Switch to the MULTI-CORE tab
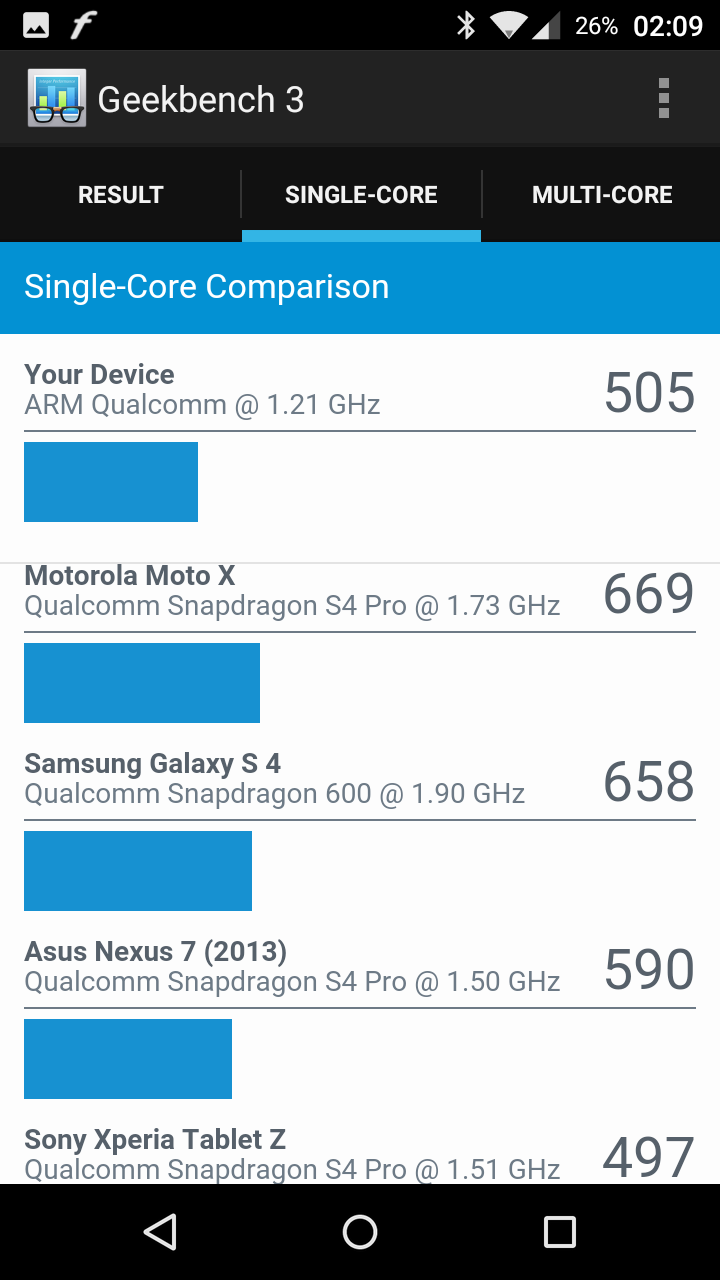 tap(602, 195)
